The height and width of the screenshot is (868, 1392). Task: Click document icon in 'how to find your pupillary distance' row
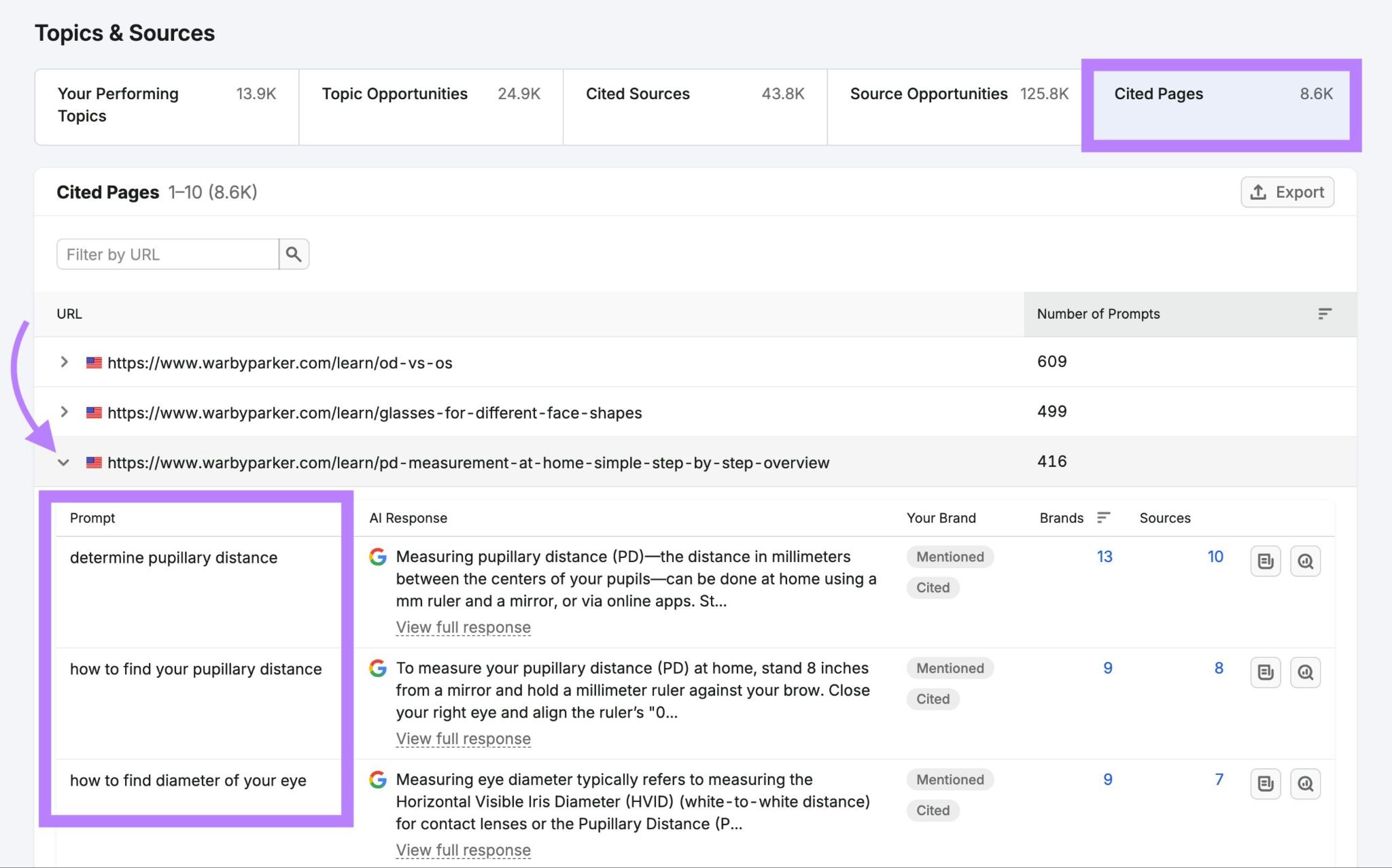pyautogui.click(x=1266, y=673)
